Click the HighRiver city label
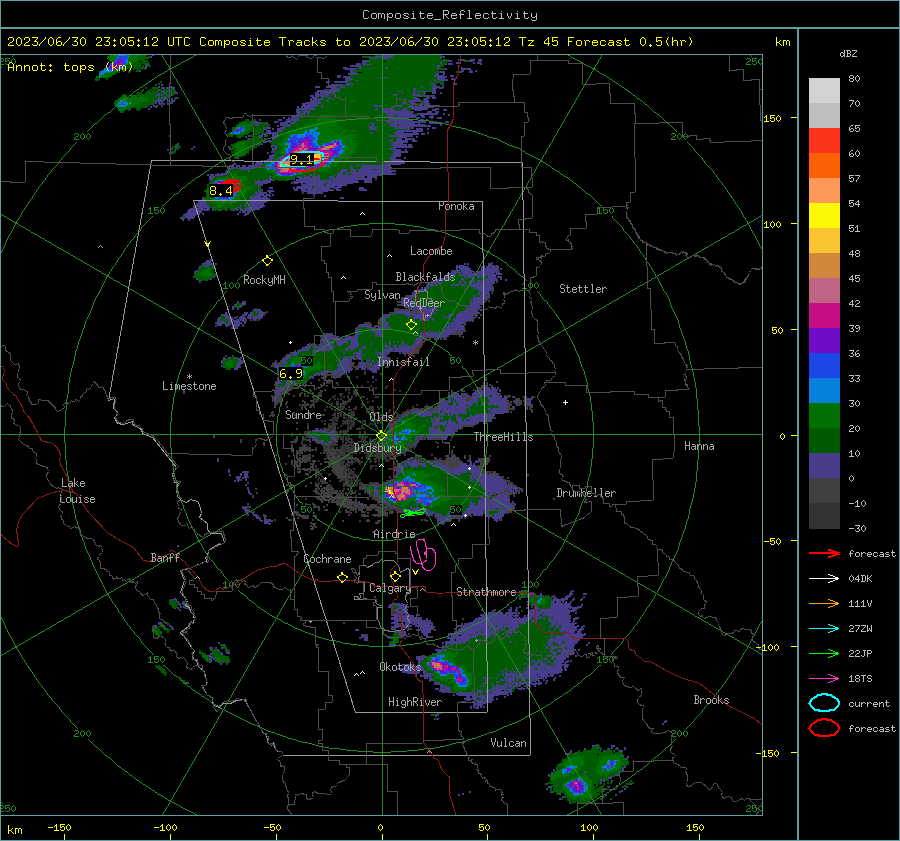The image size is (900, 841). (x=415, y=702)
